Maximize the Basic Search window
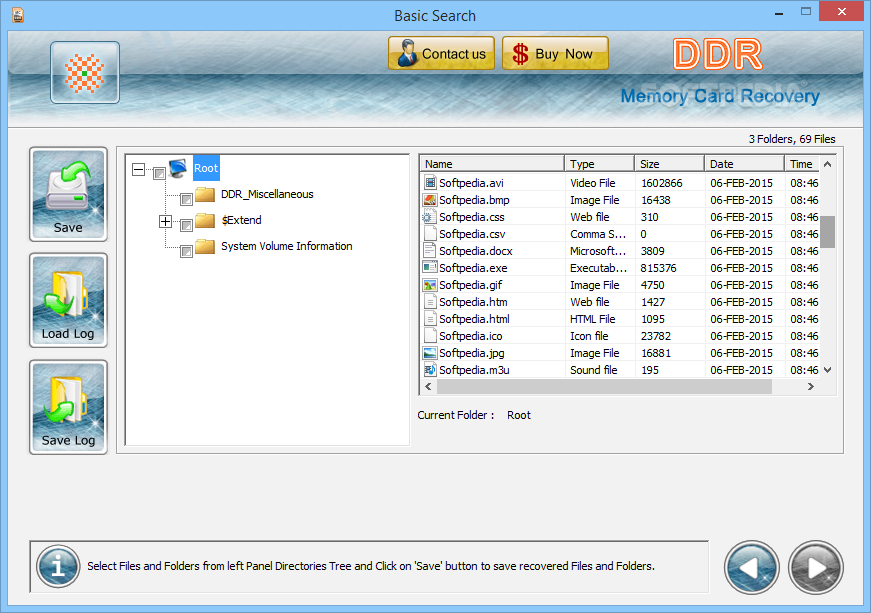This screenshot has width=871, height=613. (806, 11)
